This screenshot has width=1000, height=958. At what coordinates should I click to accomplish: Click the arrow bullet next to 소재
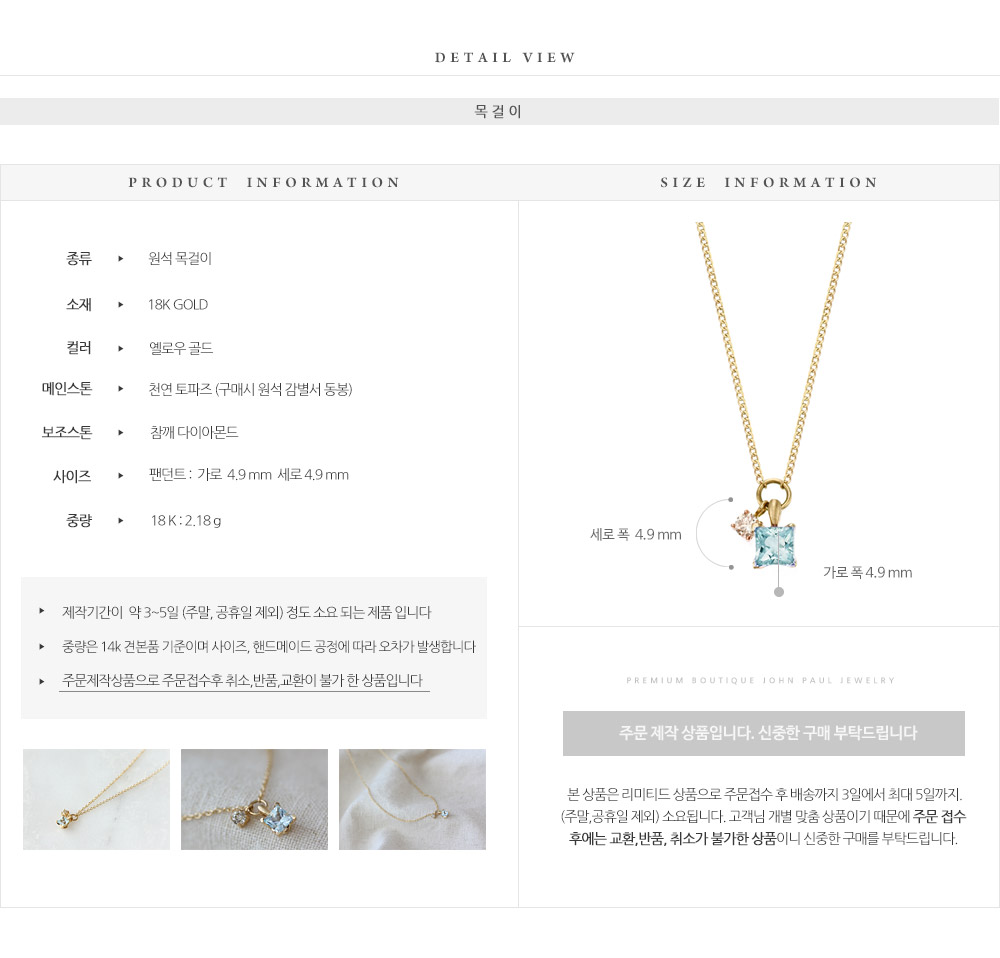pos(121,305)
